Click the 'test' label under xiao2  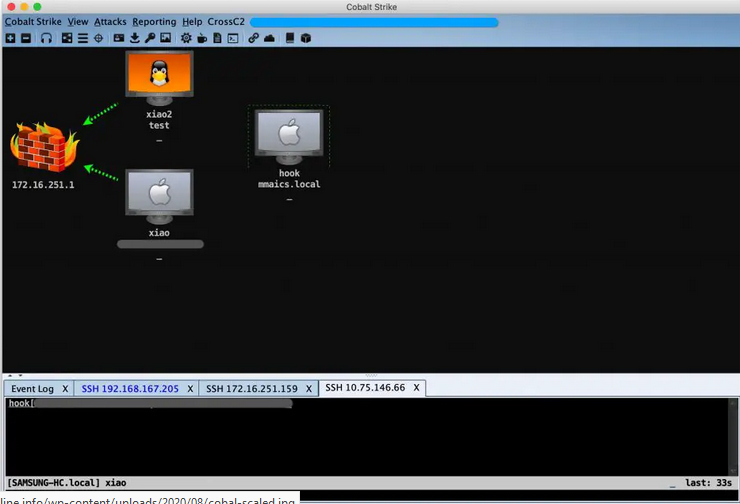[159, 125]
